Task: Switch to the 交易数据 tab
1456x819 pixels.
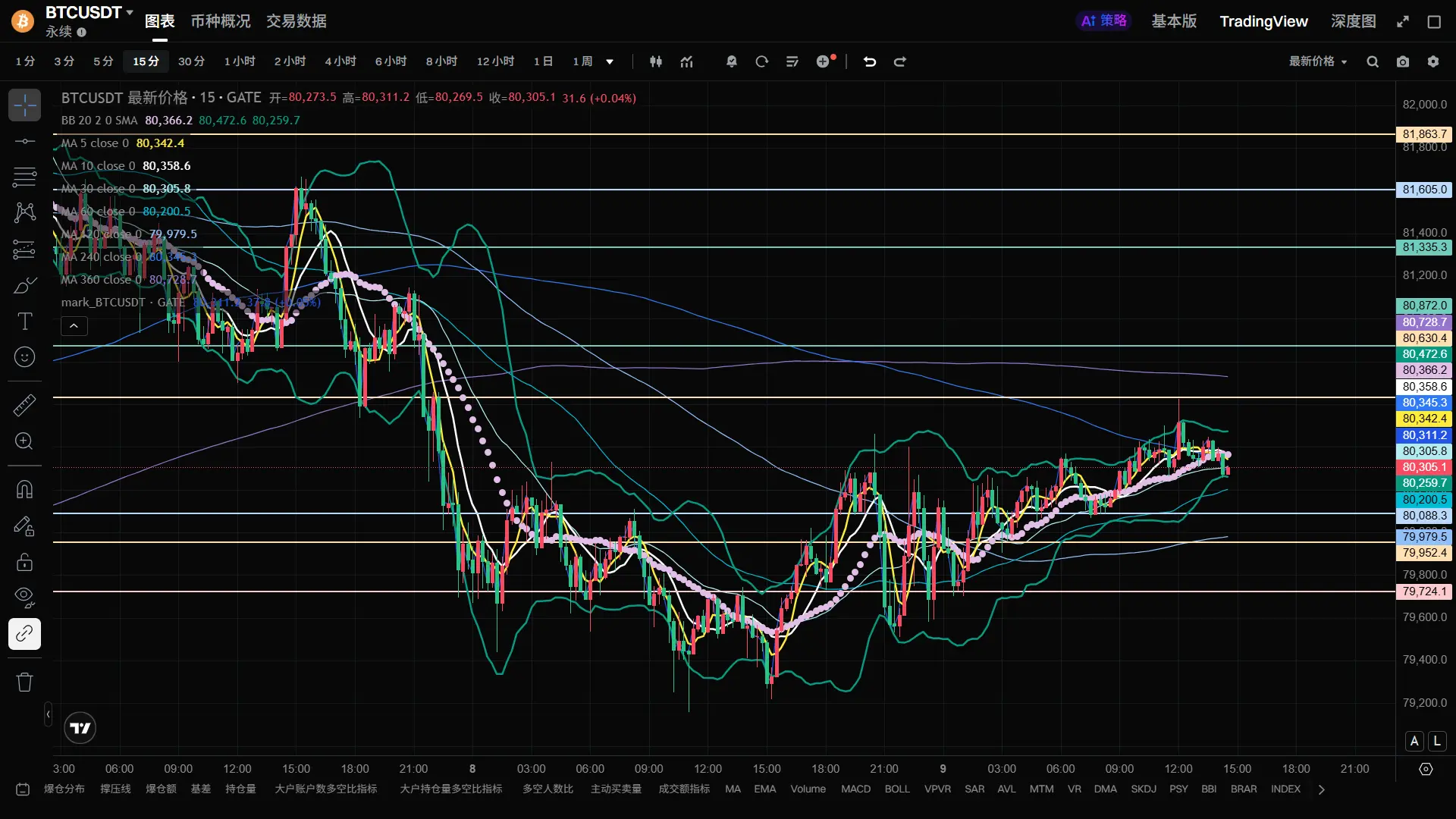Action: click(x=297, y=21)
